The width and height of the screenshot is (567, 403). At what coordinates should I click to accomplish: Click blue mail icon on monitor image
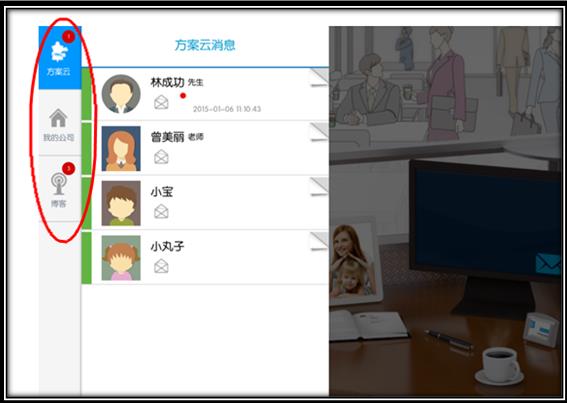(x=548, y=264)
